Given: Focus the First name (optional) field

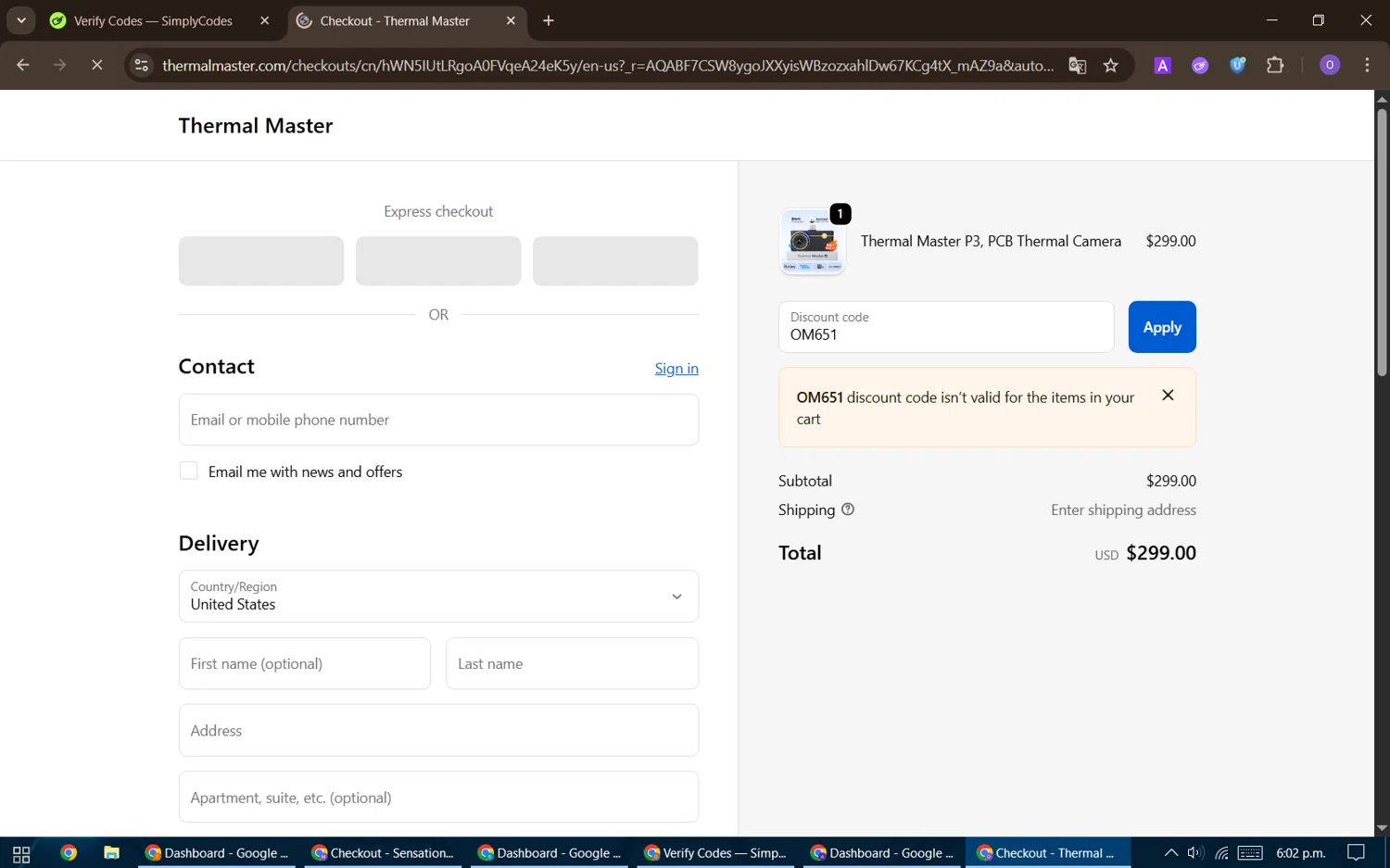Looking at the screenshot, I should click(x=305, y=663).
